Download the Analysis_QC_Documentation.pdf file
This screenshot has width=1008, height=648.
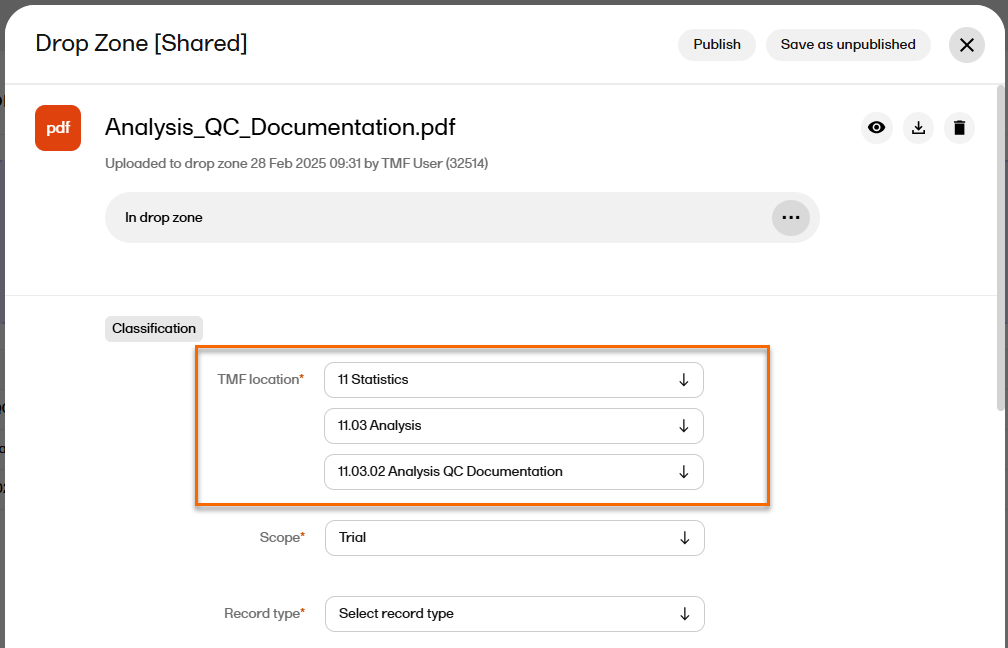[918, 128]
